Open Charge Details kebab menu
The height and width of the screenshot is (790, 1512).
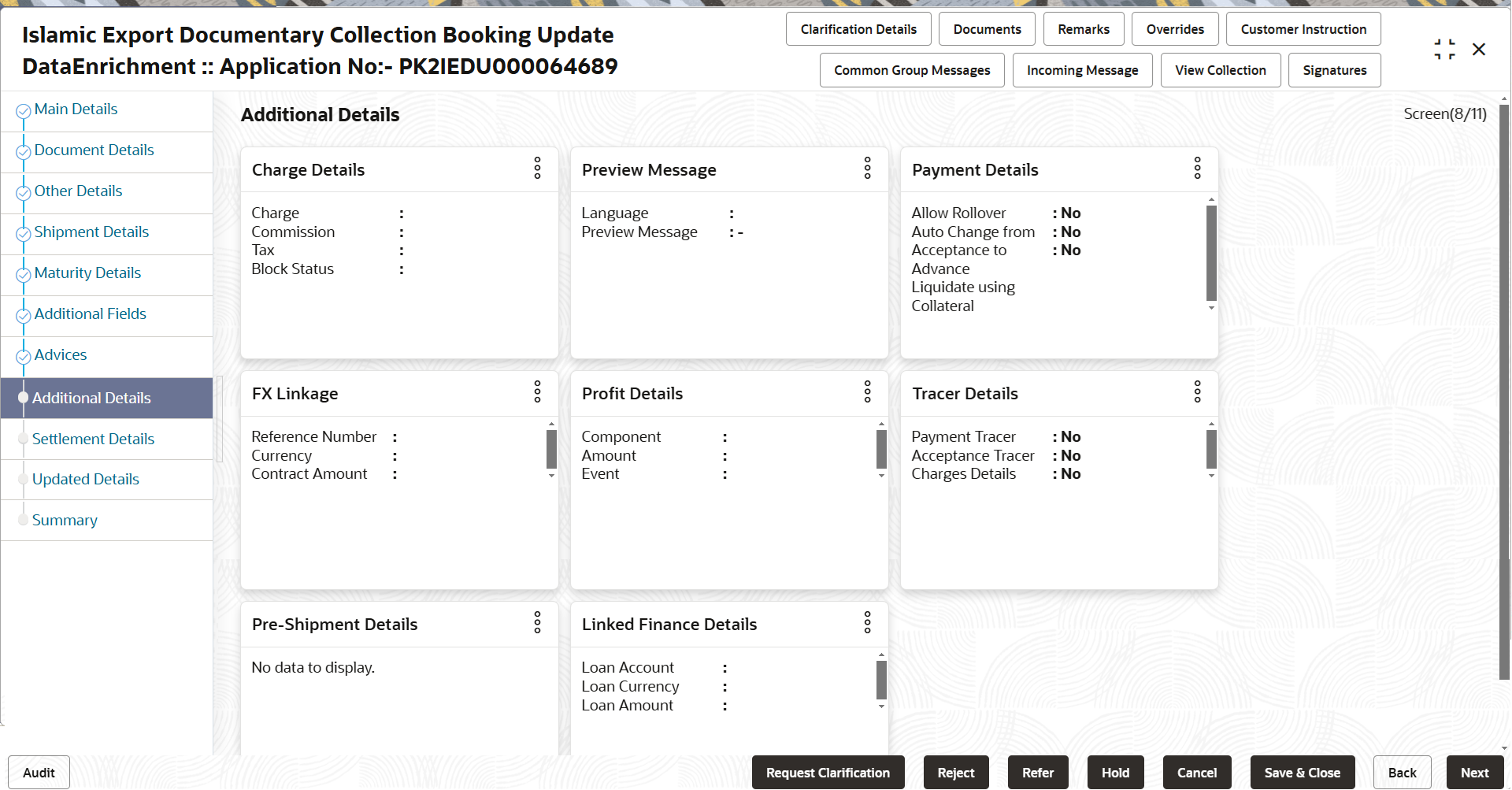click(537, 168)
